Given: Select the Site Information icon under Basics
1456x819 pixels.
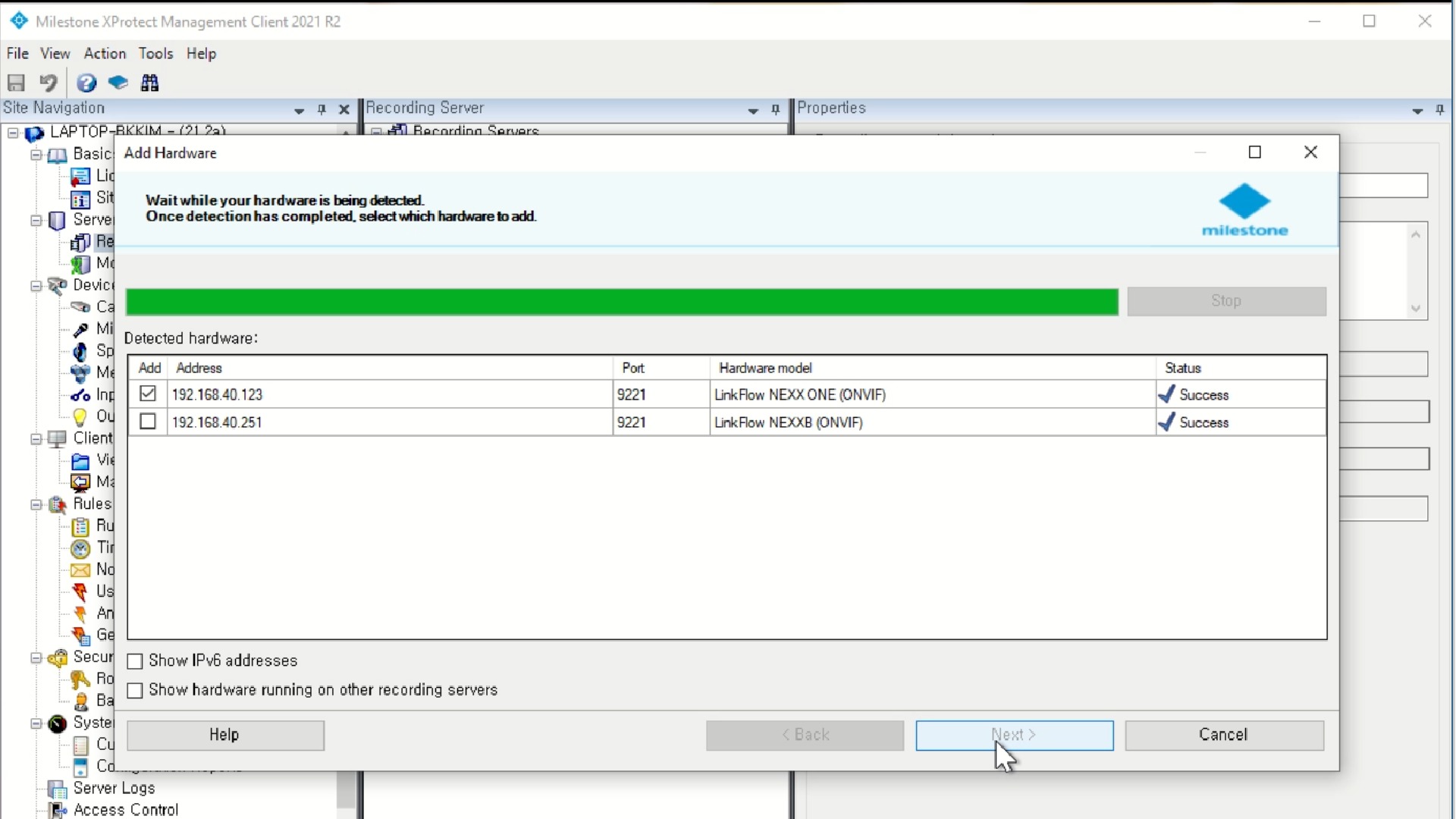Looking at the screenshot, I should [x=80, y=199].
